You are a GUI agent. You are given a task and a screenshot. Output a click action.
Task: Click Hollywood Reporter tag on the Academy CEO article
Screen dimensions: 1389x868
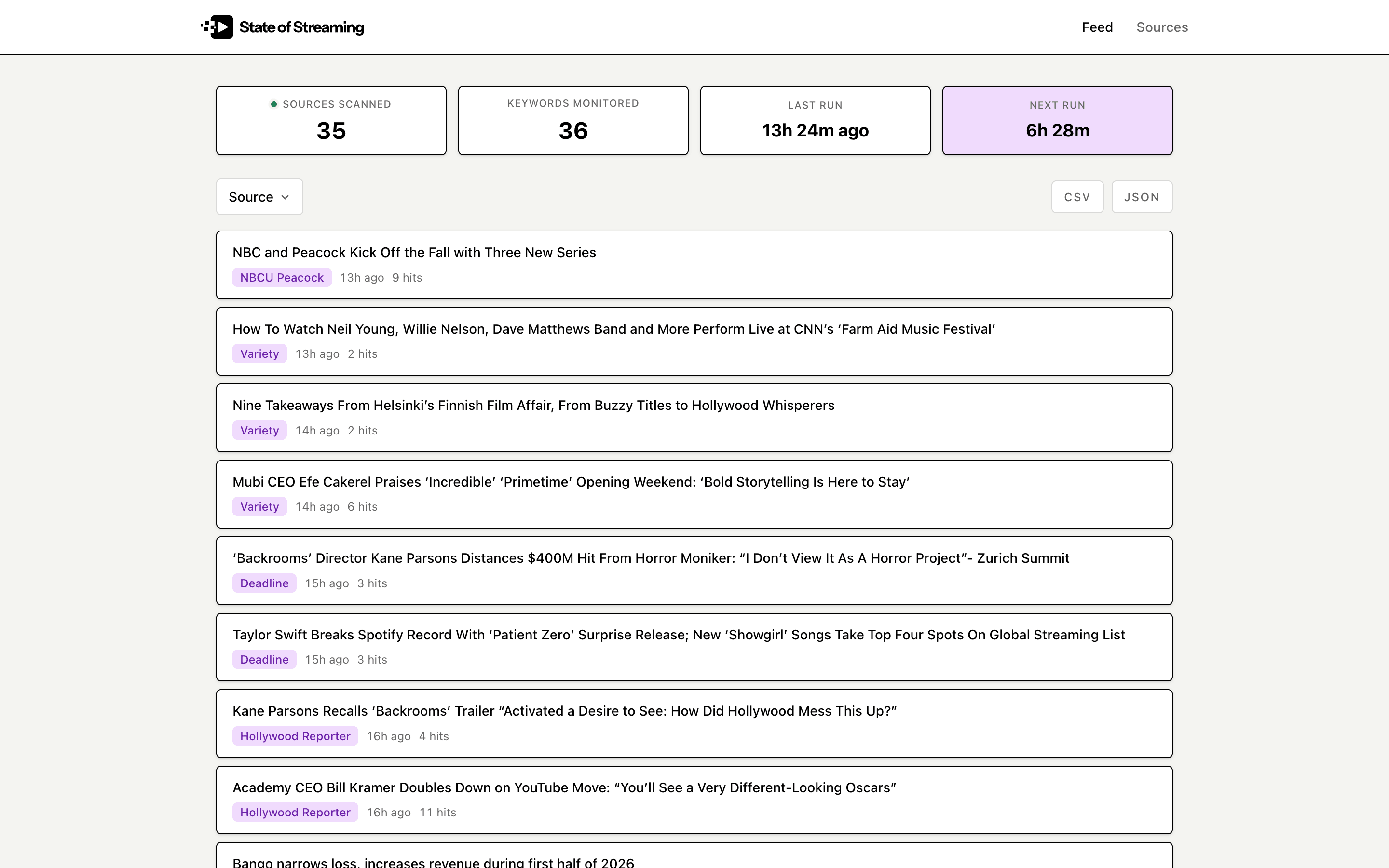295,813
